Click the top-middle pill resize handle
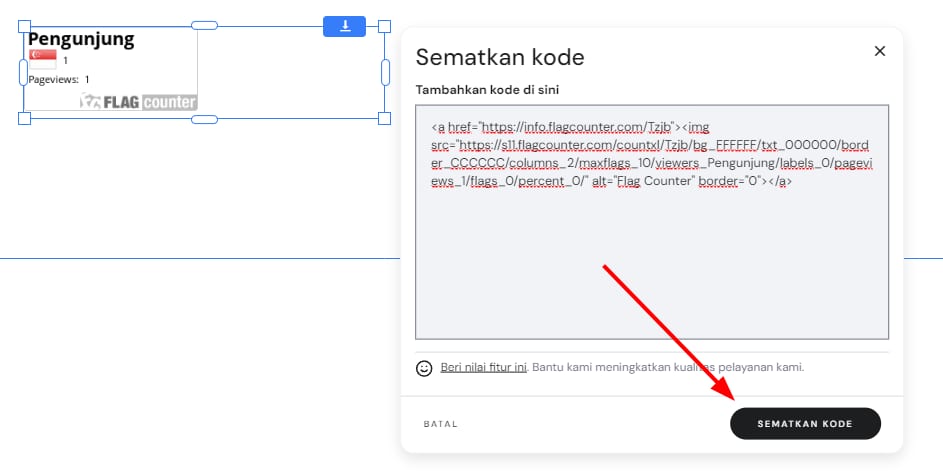Screen dimensions: 943x474 (204, 25)
